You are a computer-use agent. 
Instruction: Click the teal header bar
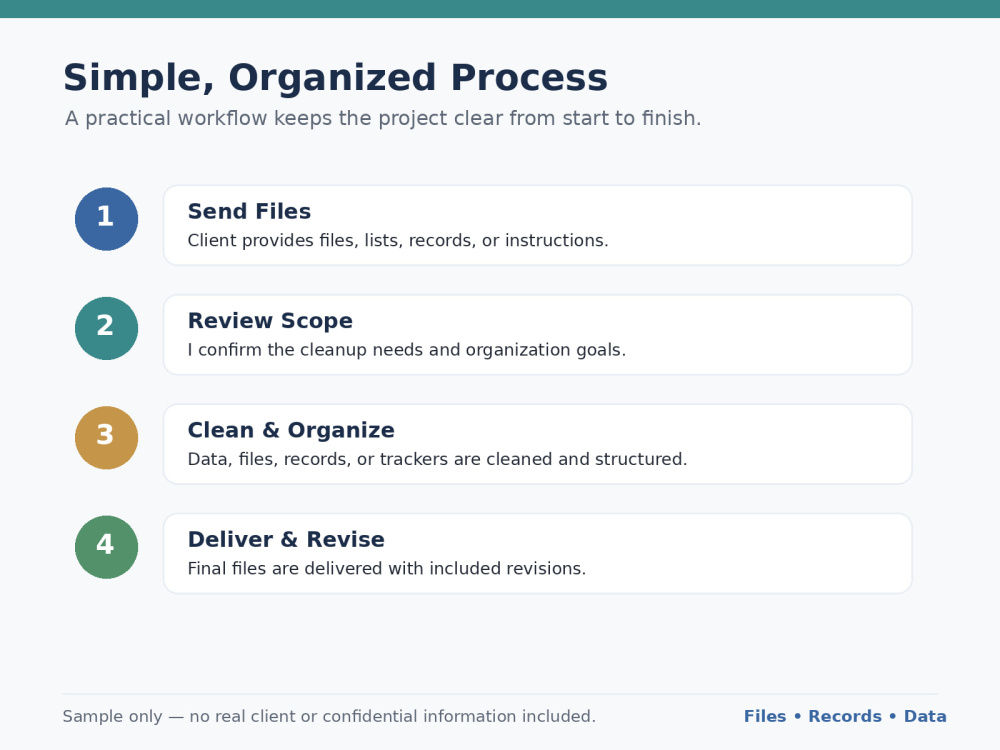point(500,9)
